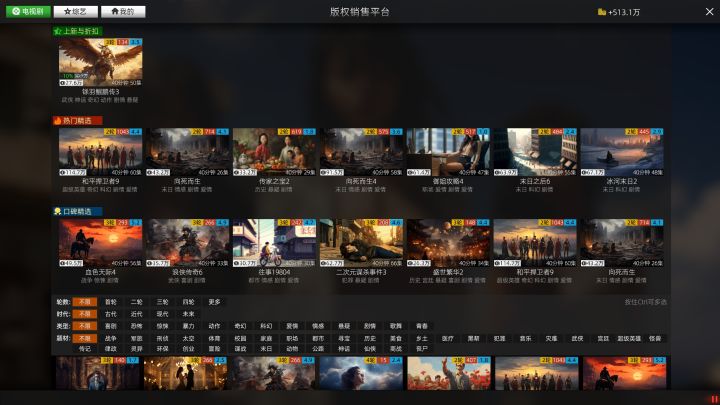Filter era by 现代
The width and height of the screenshot is (720, 405).
point(163,314)
